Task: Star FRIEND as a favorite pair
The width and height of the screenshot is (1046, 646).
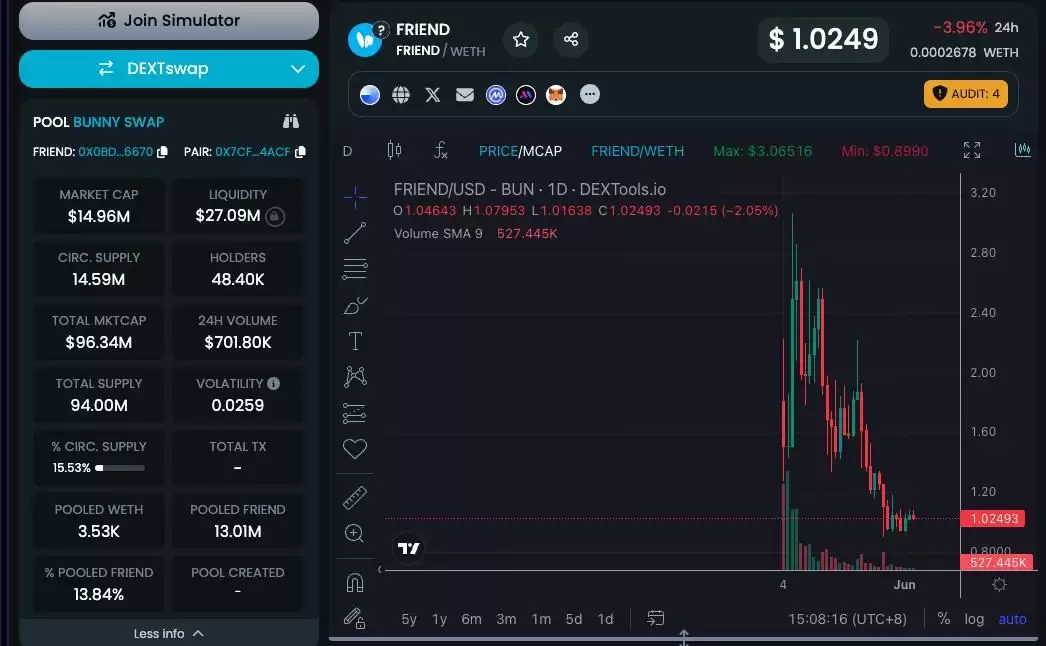Action: click(x=520, y=38)
